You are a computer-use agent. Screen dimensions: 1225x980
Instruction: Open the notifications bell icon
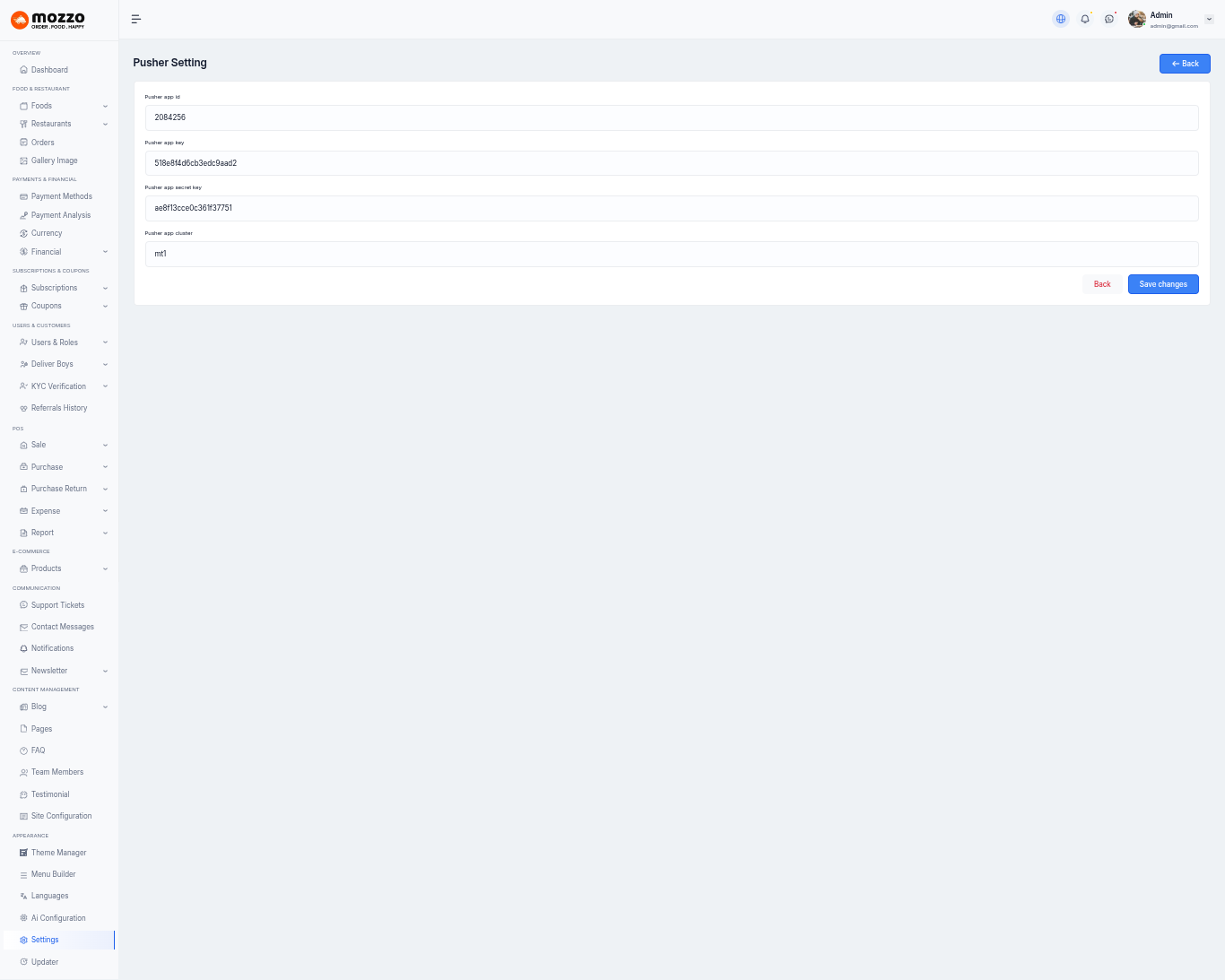pyautogui.click(x=1085, y=19)
